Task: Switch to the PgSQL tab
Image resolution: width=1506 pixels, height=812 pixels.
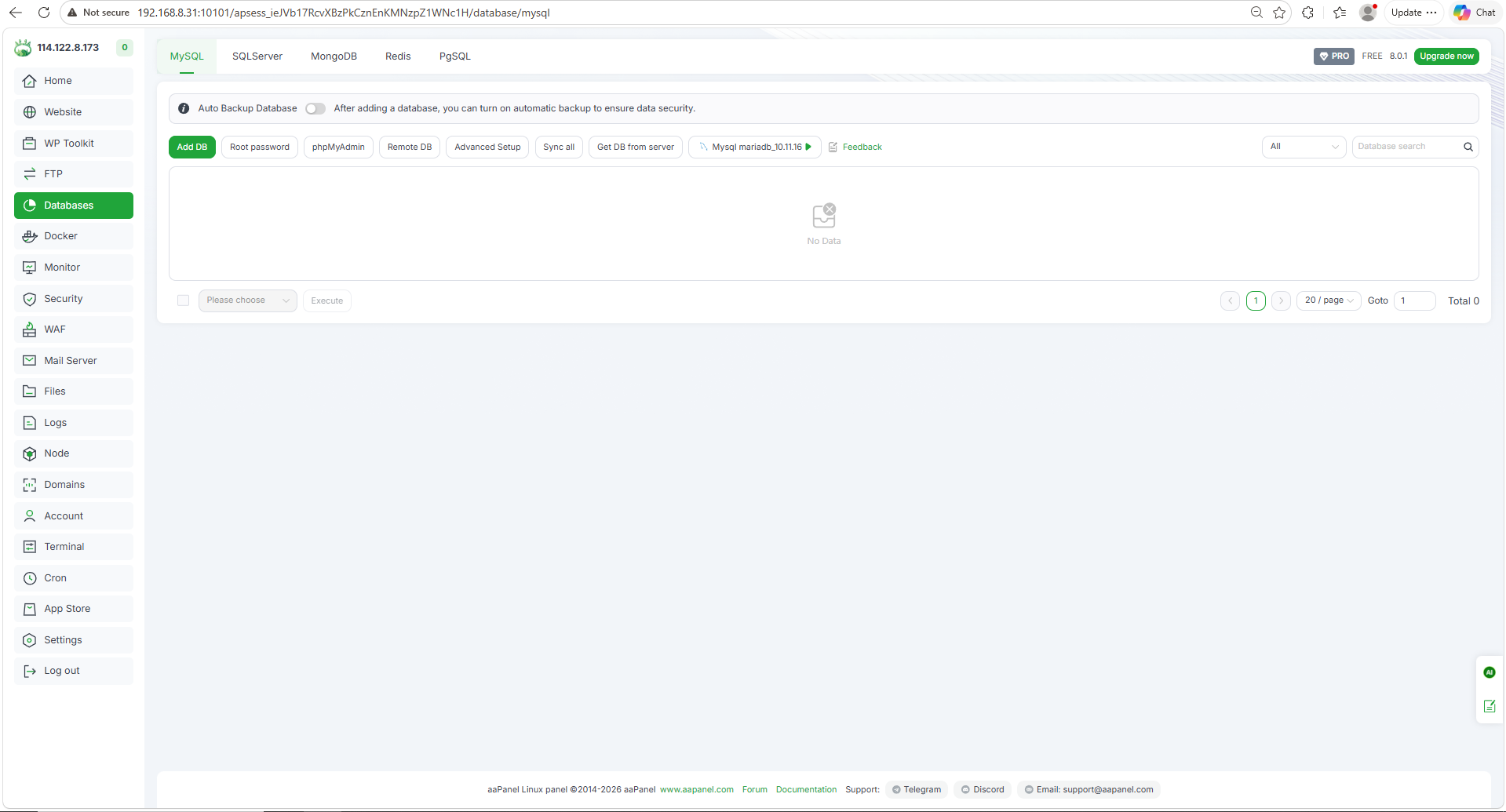Action: (455, 56)
